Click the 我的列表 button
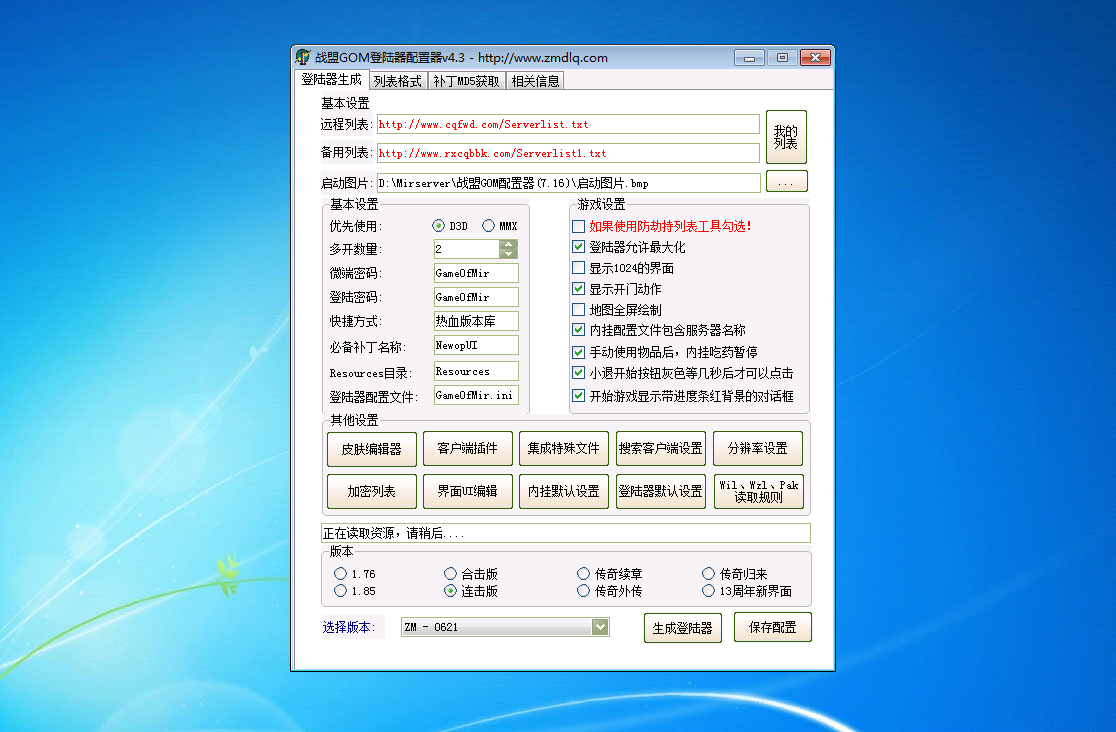The height and width of the screenshot is (732, 1116). pos(786,137)
